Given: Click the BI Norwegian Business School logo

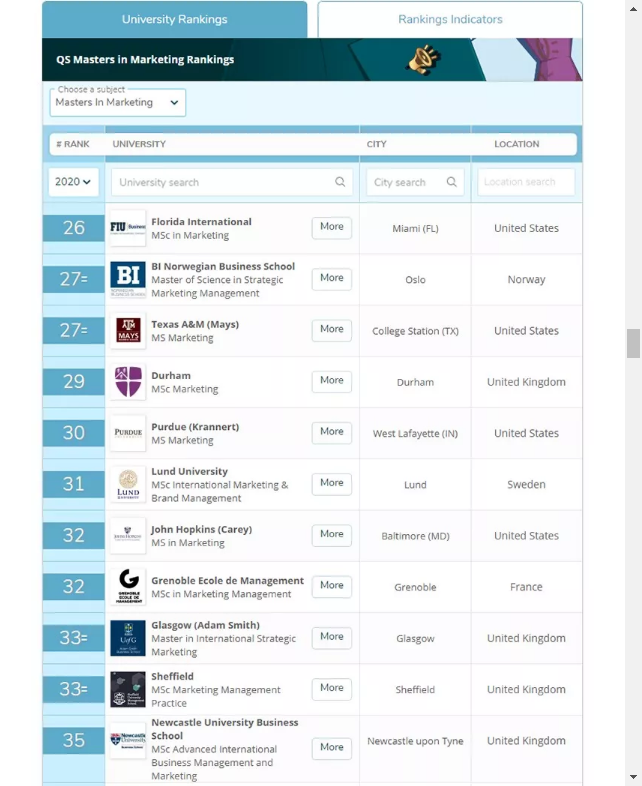Looking at the screenshot, I should [128, 279].
